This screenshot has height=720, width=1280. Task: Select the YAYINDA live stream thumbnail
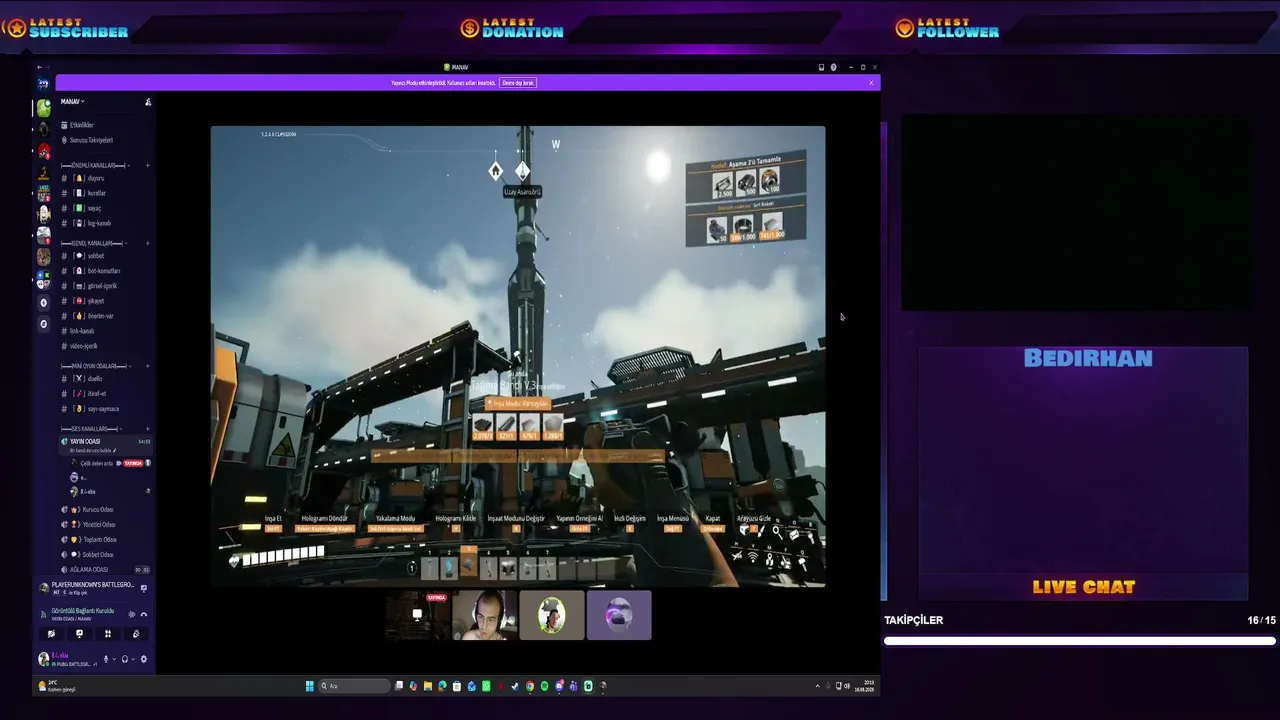pyautogui.click(x=418, y=615)
